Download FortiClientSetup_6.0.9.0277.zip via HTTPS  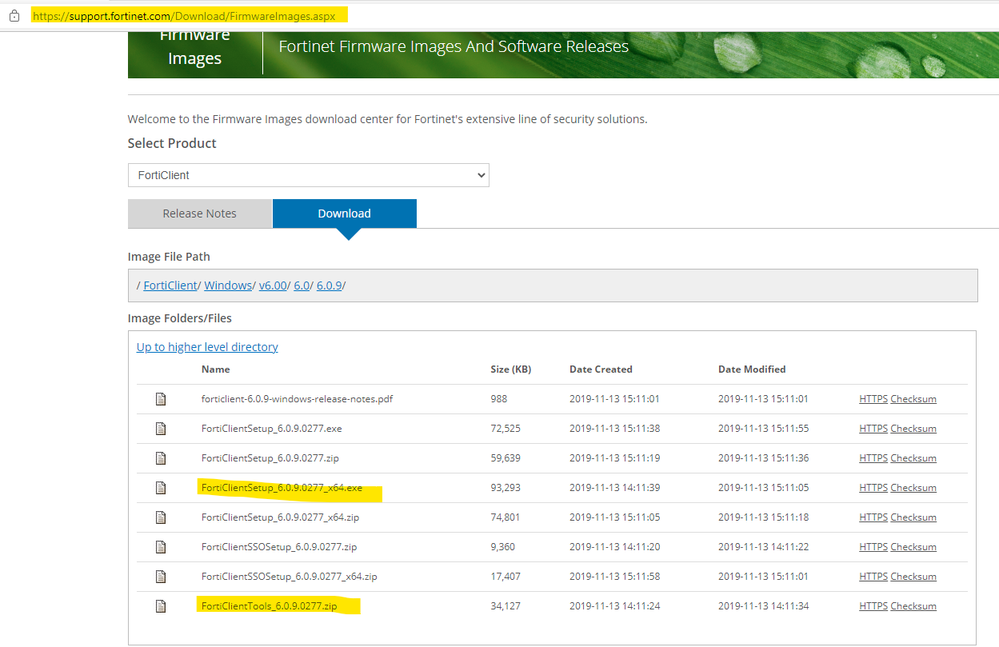(x=873, y=459)
